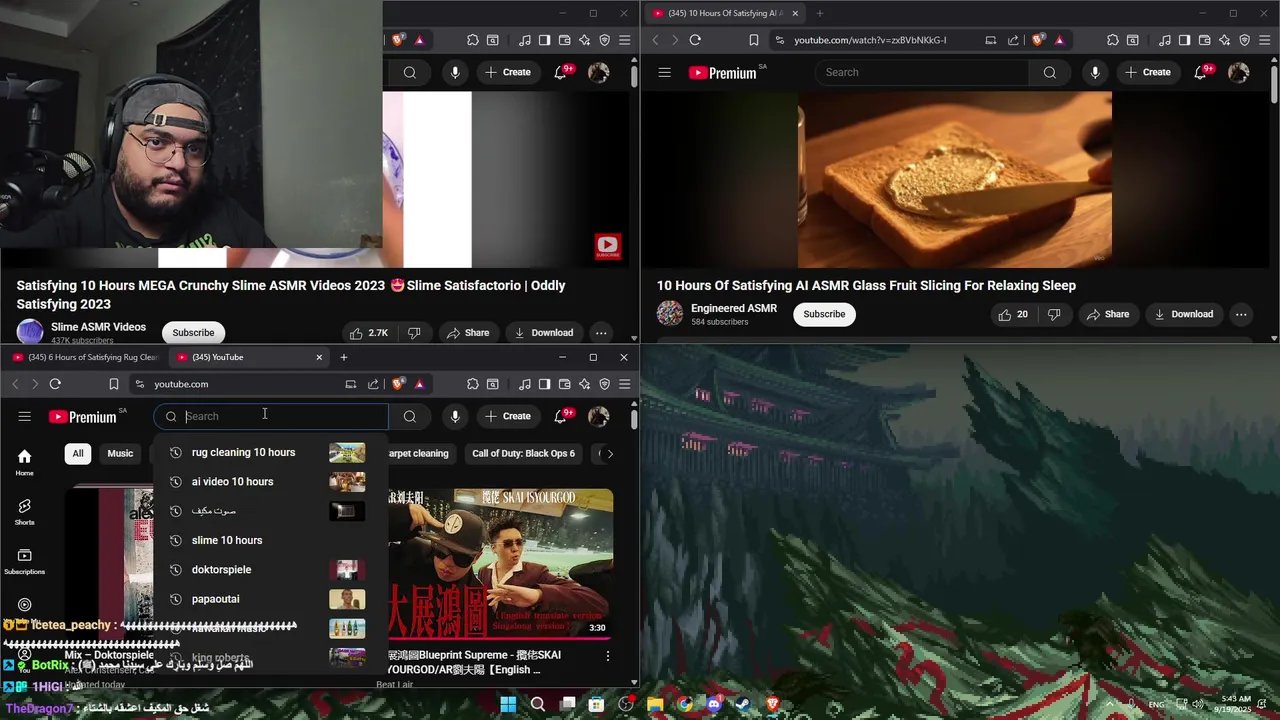
Task: Select the All filter chip
Action: [77, 454]
